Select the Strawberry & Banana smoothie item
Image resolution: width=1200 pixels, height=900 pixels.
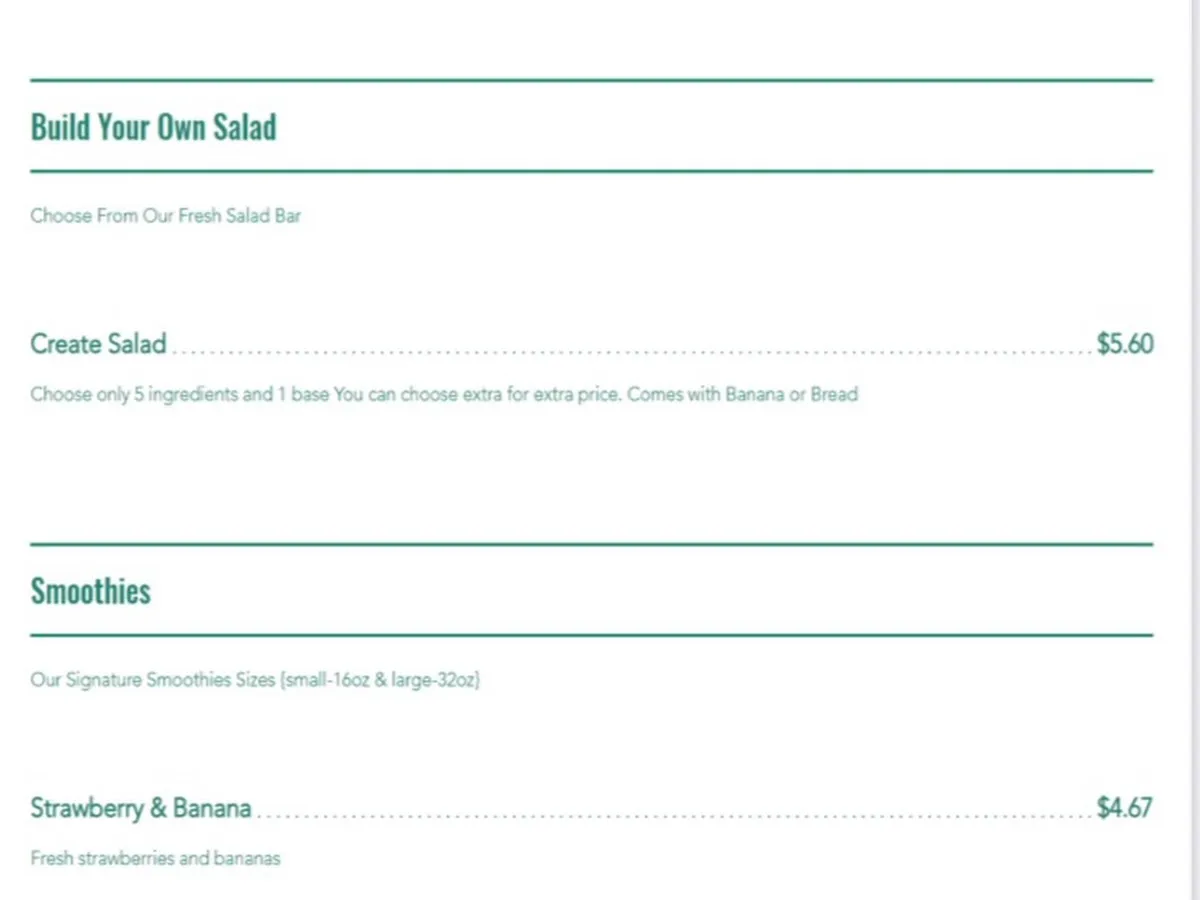coord(140,808)
